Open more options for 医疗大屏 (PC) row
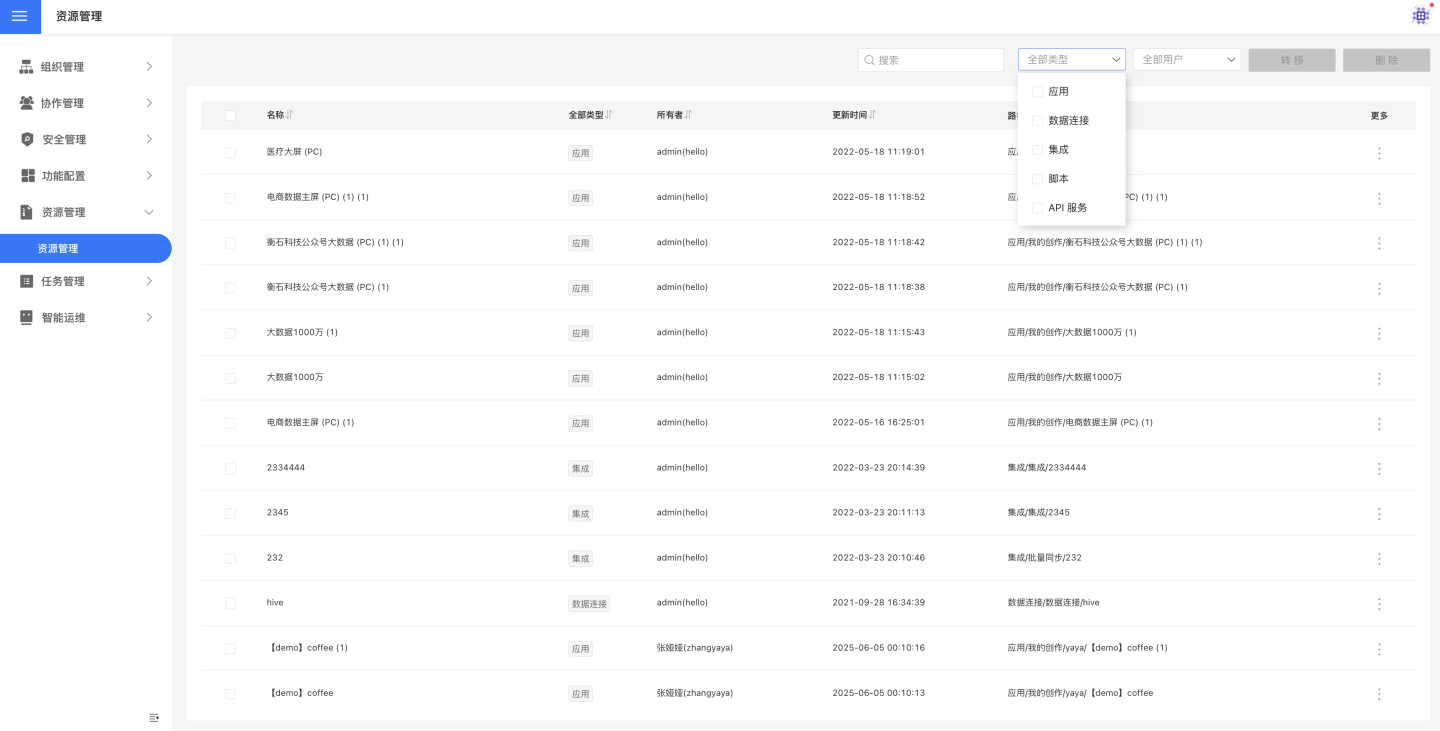1440x731 pixels. tap(1379, 153)
